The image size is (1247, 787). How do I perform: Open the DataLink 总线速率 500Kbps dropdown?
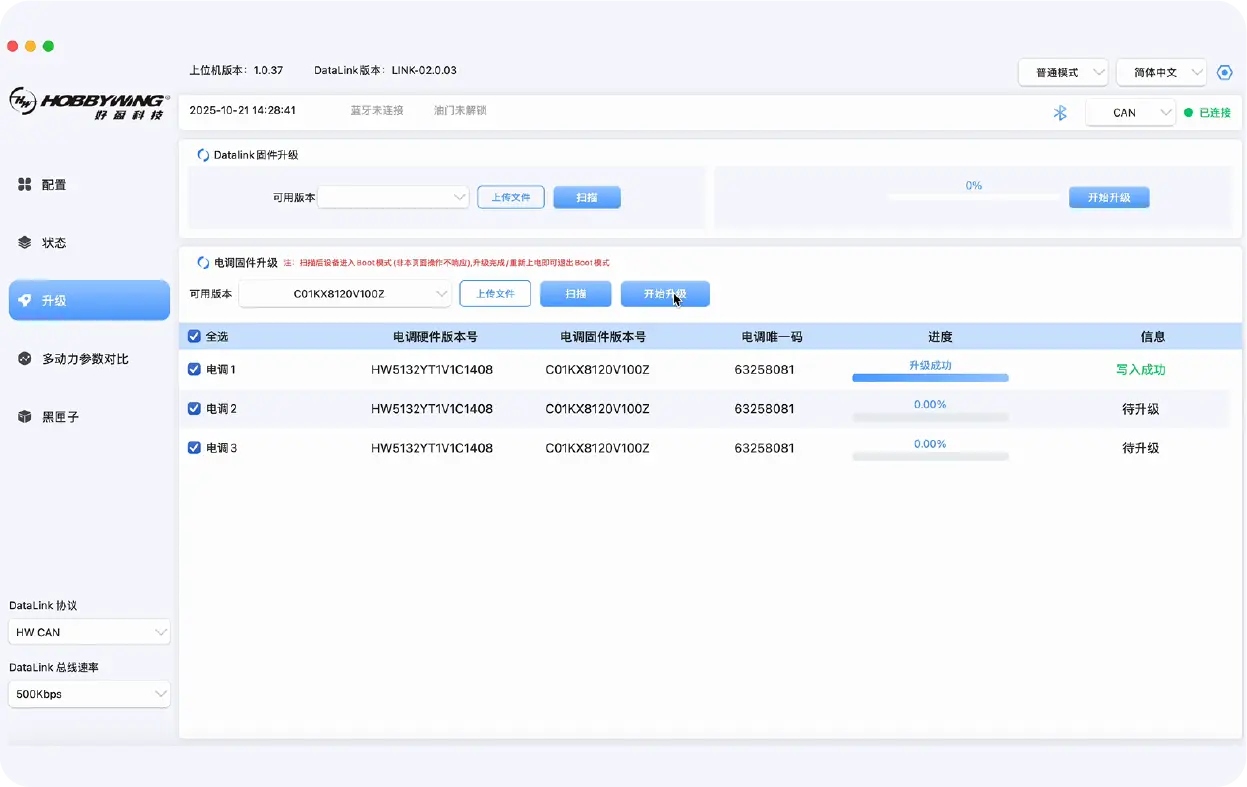coord(89,694)
